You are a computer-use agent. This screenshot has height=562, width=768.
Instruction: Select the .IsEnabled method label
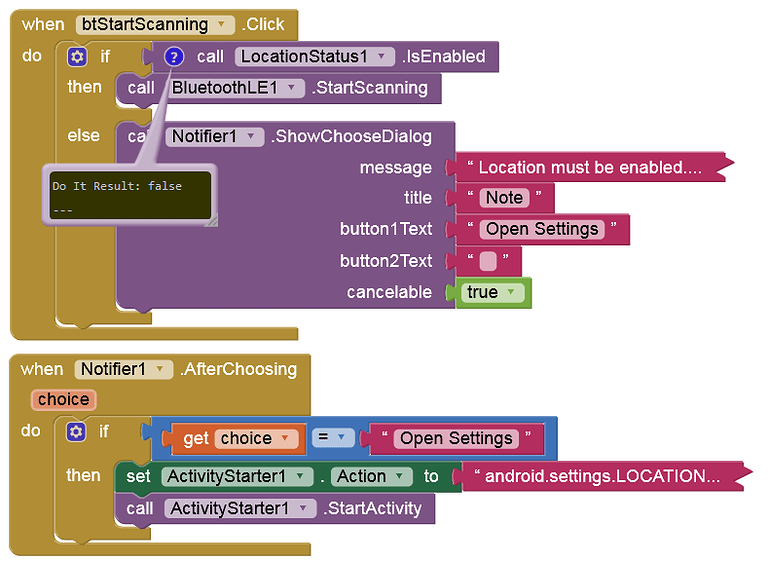pos(444,57)
